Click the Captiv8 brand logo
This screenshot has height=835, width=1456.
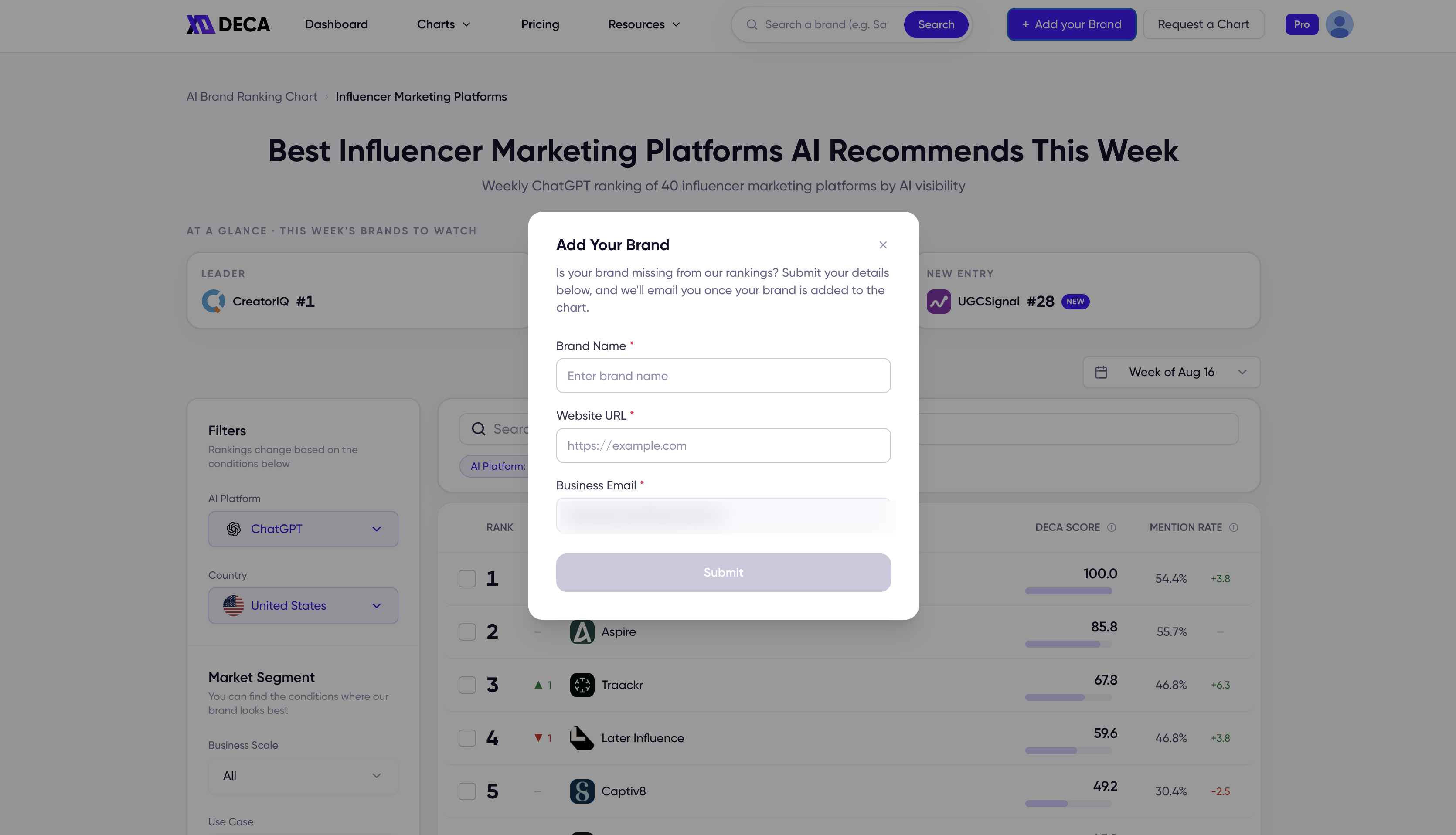582,791
